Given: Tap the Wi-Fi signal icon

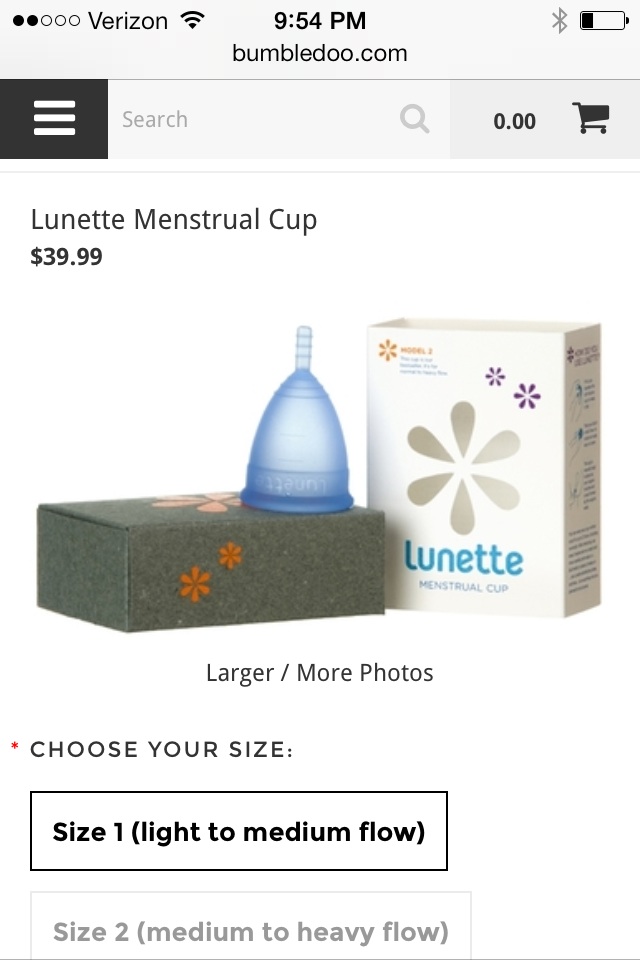Looking at the screenshot, I should tap(192, 20).
